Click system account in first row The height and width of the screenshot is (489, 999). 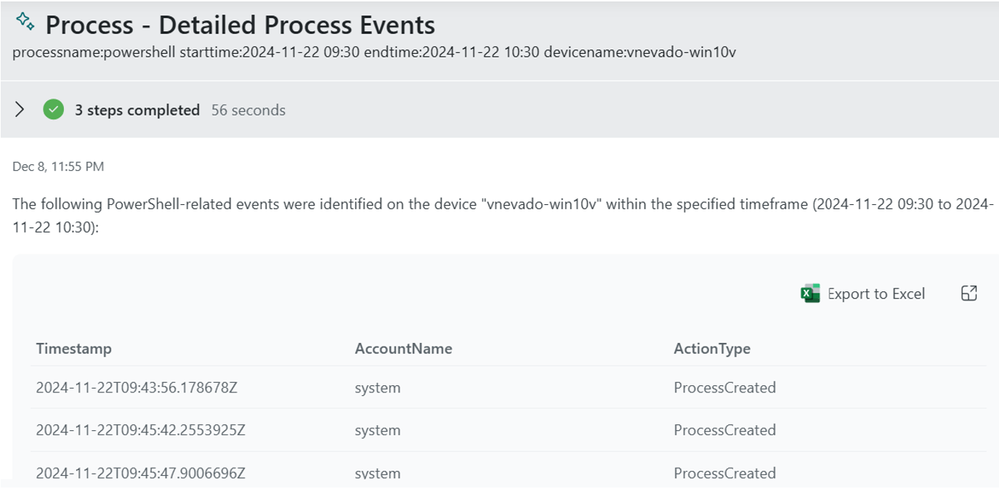tap(378, 388)
